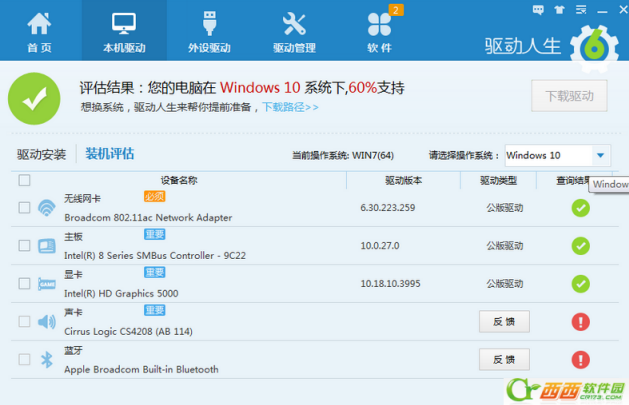This screenshot has height=405, width=629.
Task: Open the 本机驱动 monitor tab
Action: (124, 31)
